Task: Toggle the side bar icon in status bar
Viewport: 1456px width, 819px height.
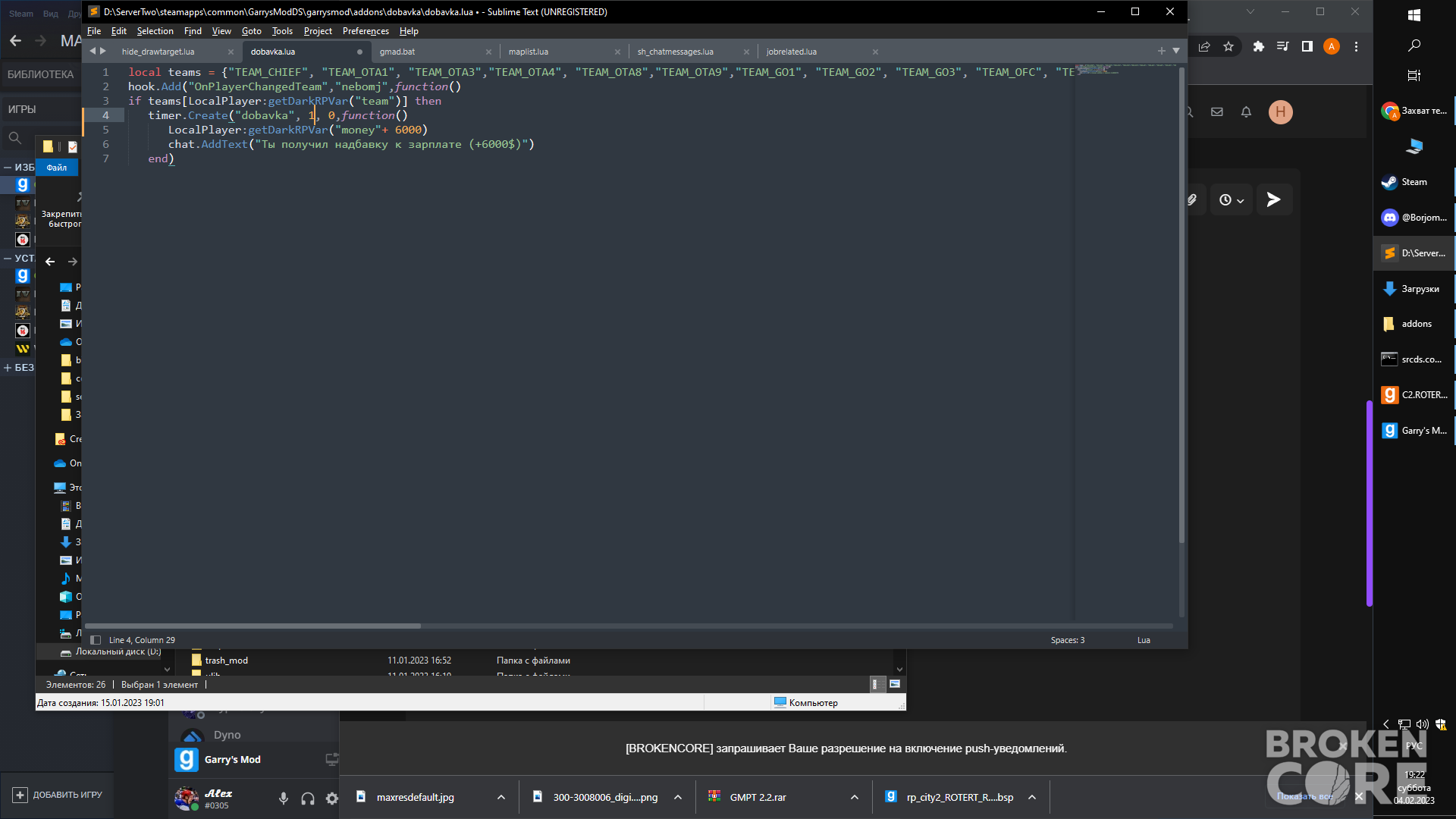Action: click(x=96, y=640)
